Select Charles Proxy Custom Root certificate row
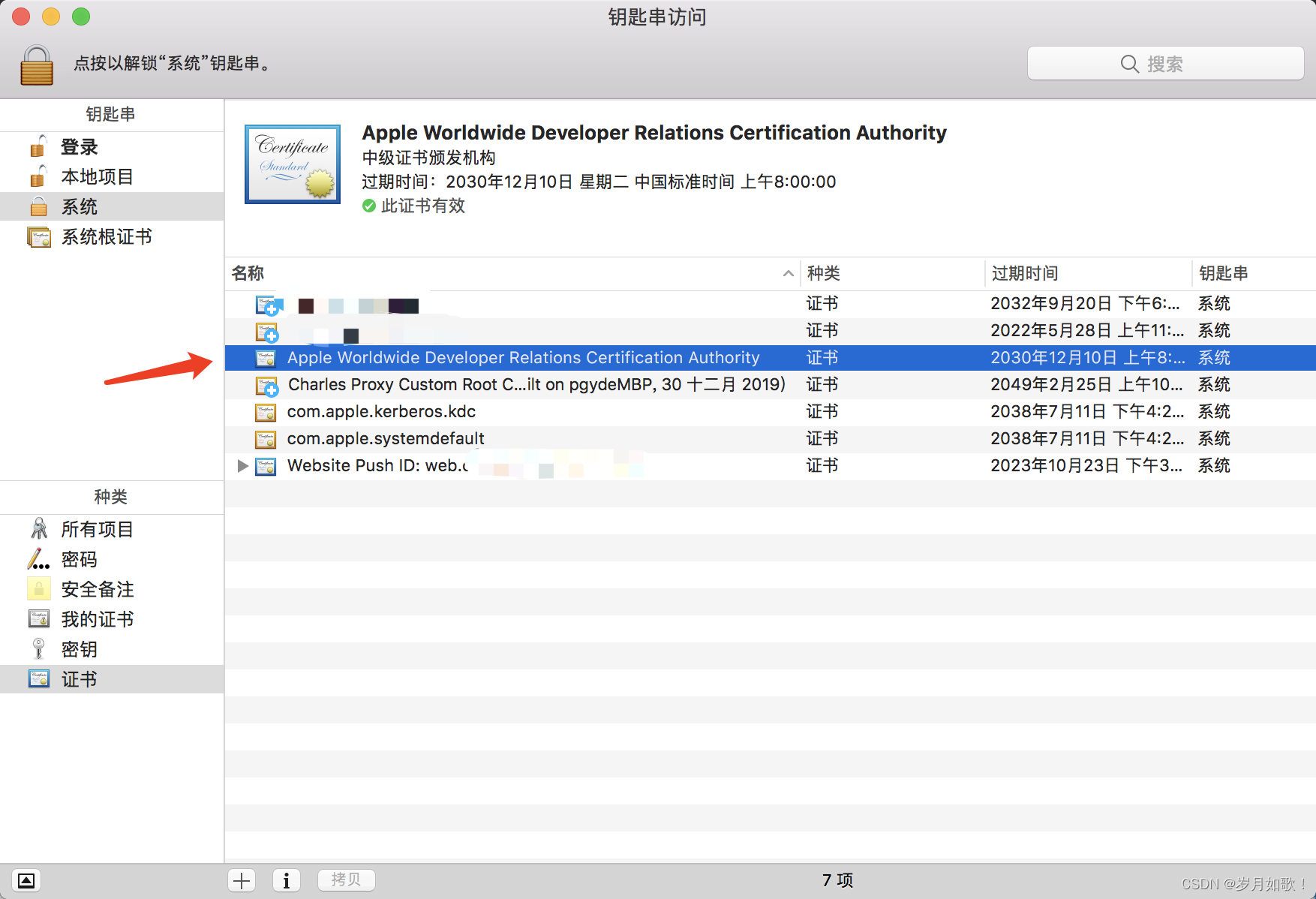Screen dimensions: 1316x899 click(x=771, y=385)
